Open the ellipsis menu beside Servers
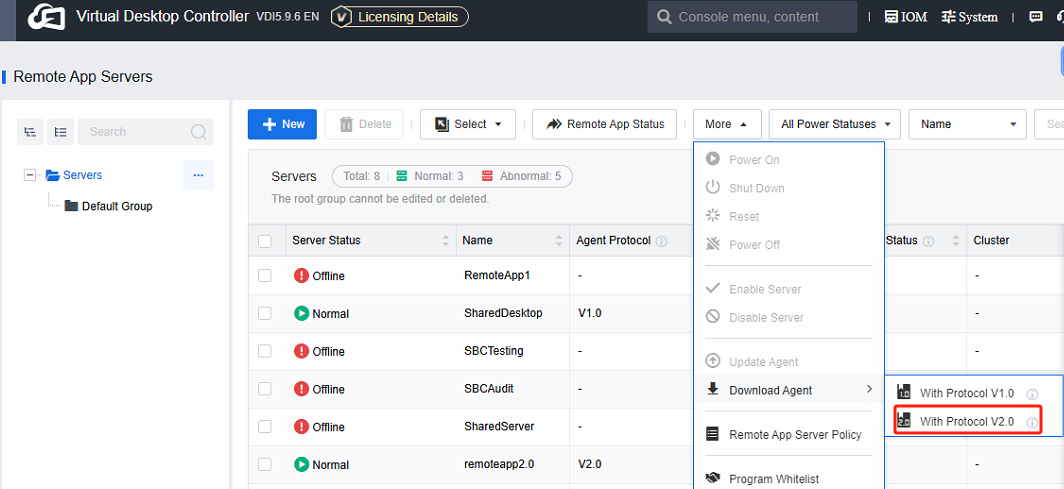Image resolution: width=1064 pixels, height=489 pixels. coord(198,175)
